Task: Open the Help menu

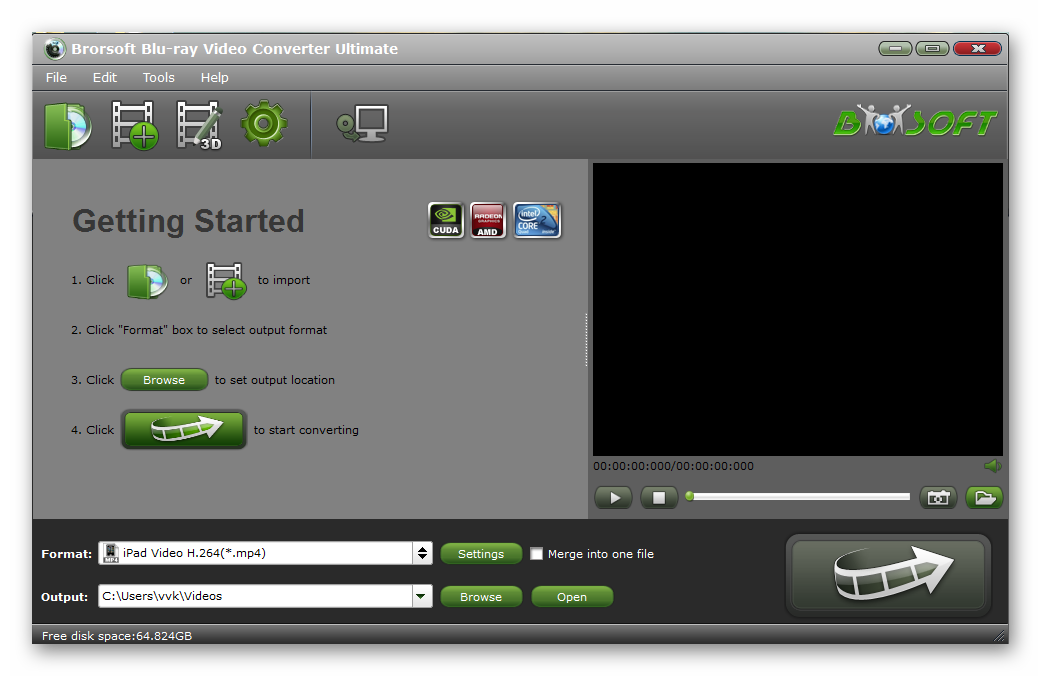Action: pos(214,78)
